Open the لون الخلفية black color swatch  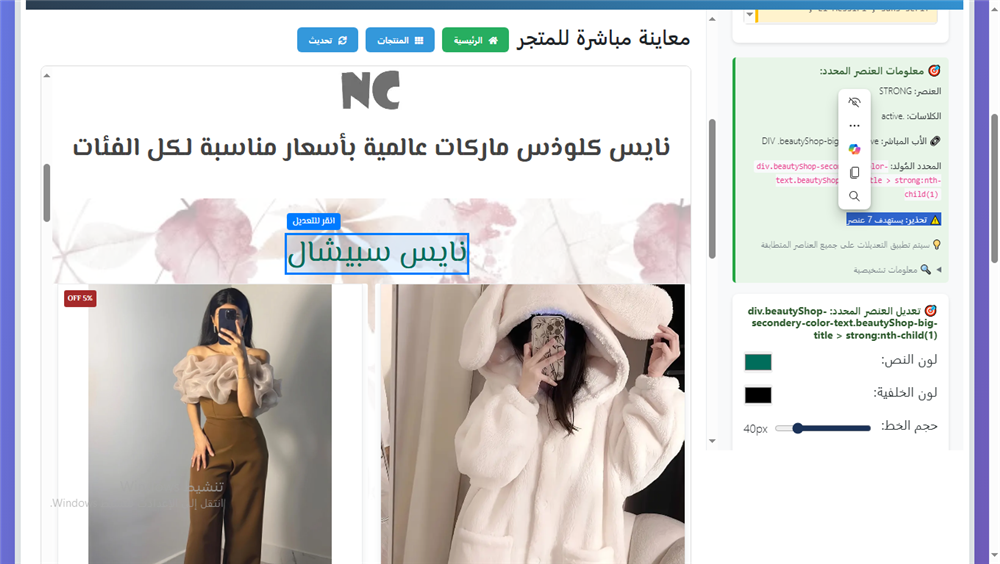click(x=758, y=395)
